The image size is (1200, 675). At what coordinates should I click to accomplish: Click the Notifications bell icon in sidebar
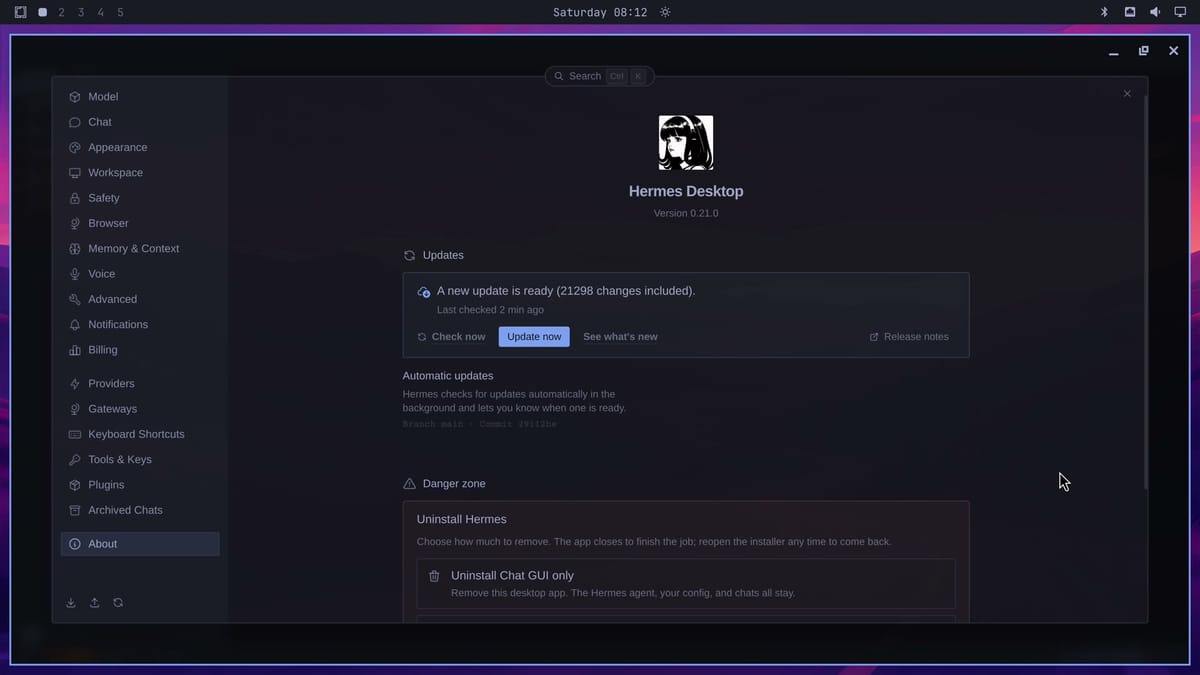75,325
